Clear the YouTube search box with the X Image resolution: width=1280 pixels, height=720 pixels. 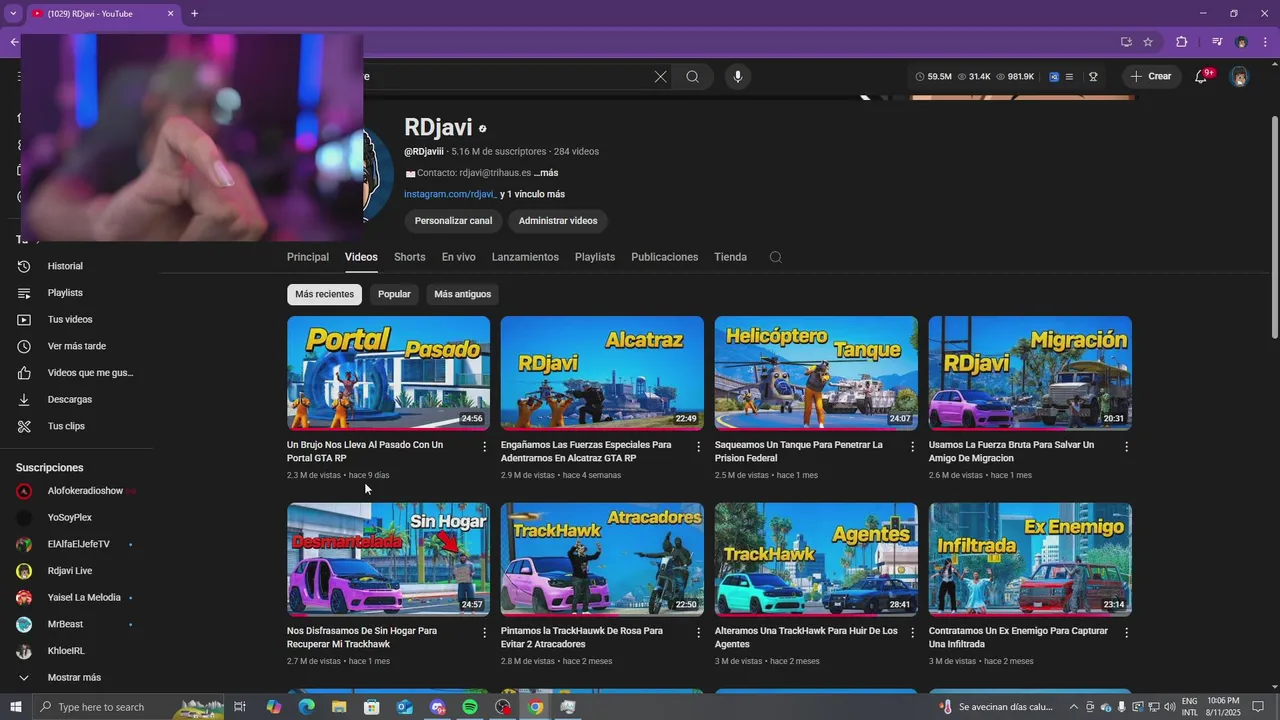point(660,77)
